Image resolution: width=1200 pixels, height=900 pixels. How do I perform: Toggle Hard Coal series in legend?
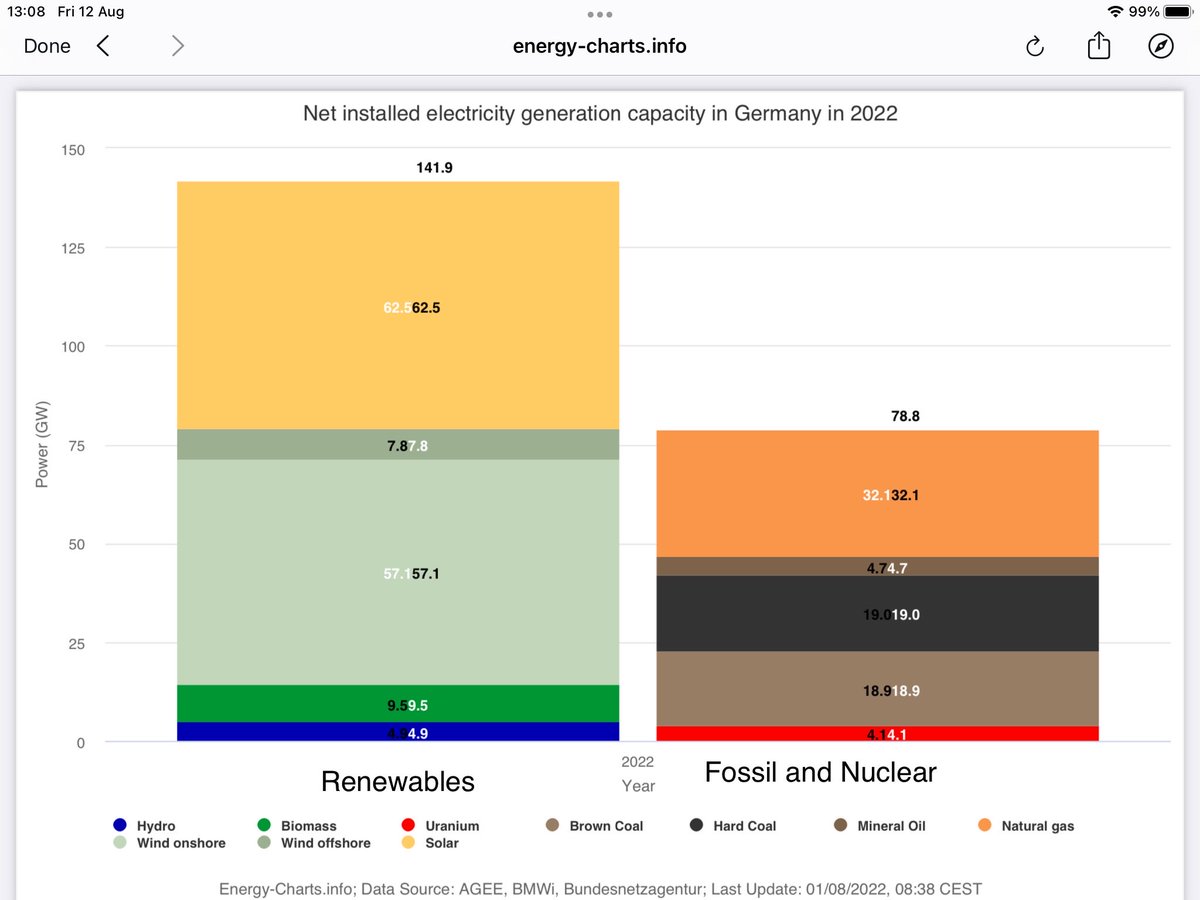tap(732, 826)
